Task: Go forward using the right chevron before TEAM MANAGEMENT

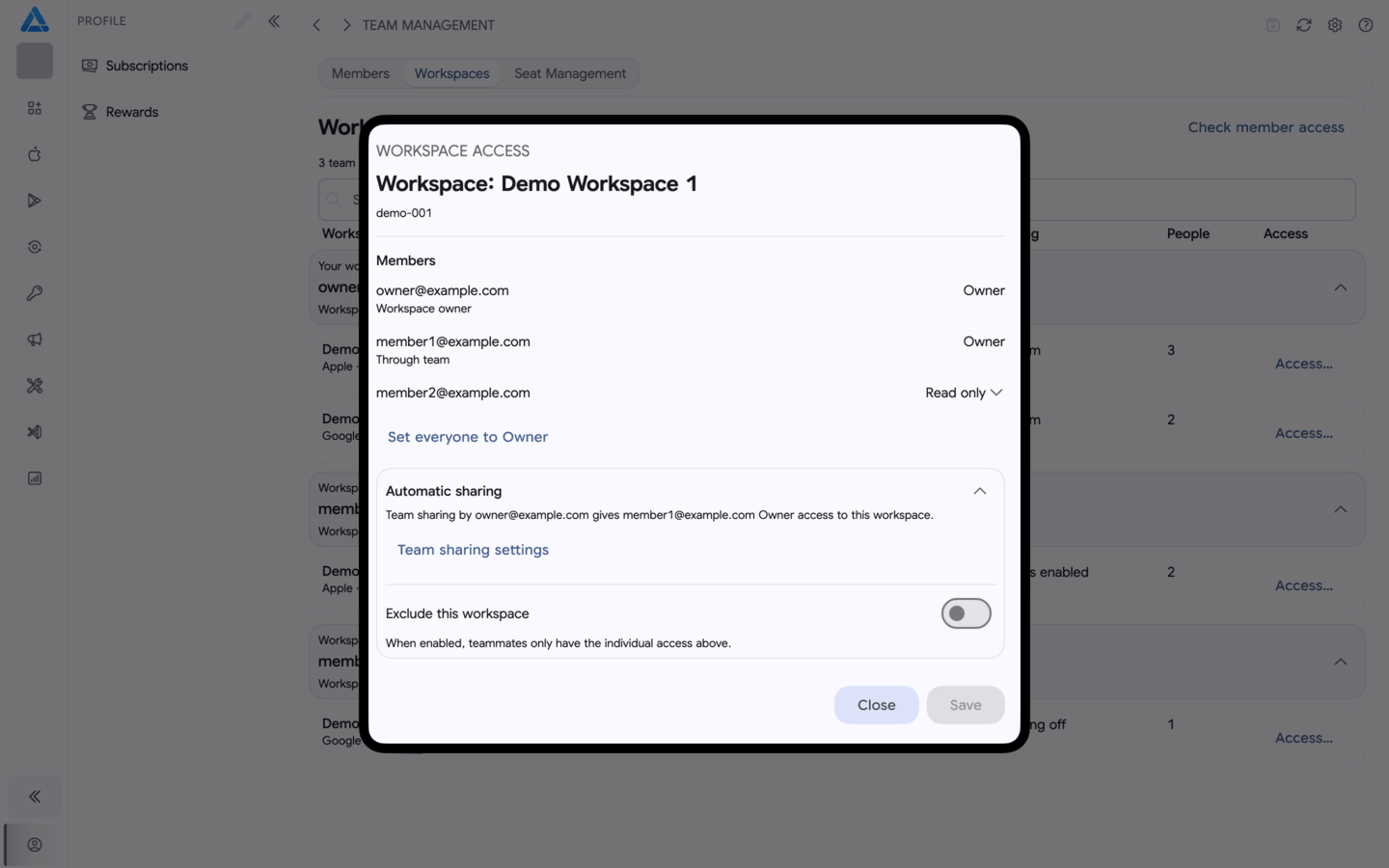Action: (x=346, y=25)
